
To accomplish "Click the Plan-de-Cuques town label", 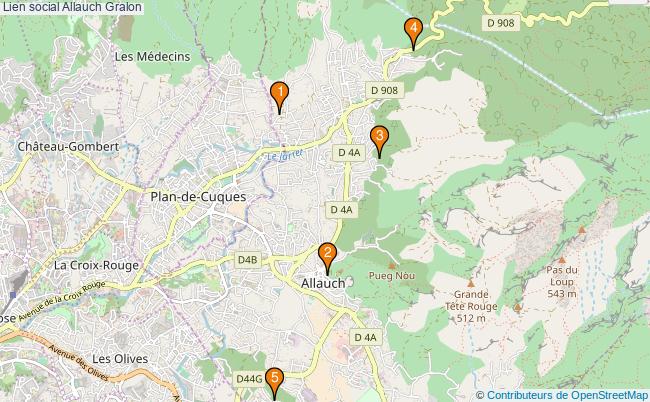I will tap(198, 197).
